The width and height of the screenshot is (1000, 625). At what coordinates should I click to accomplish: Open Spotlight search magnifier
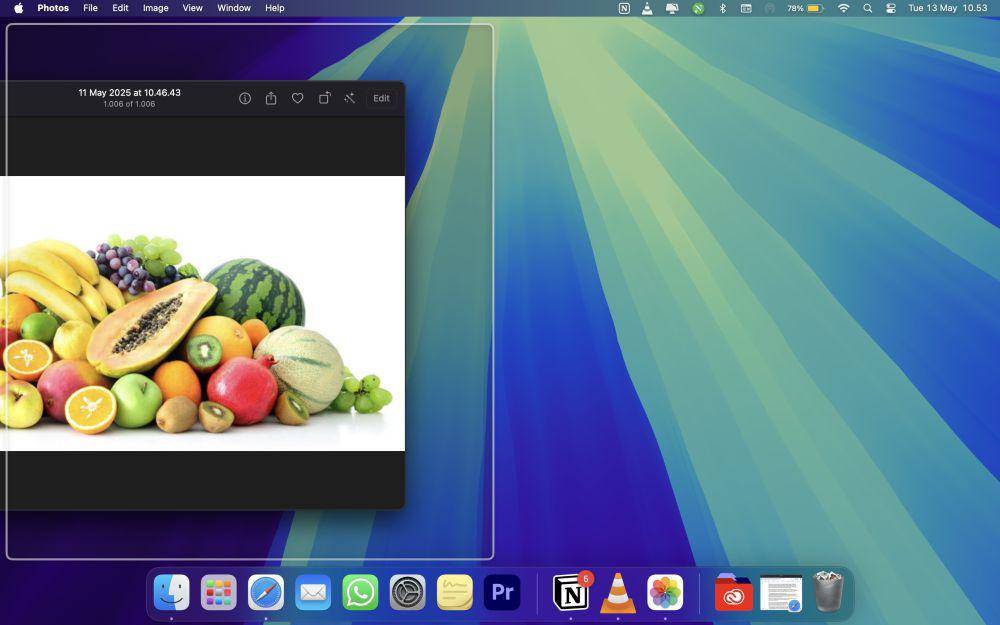point(867,8)
